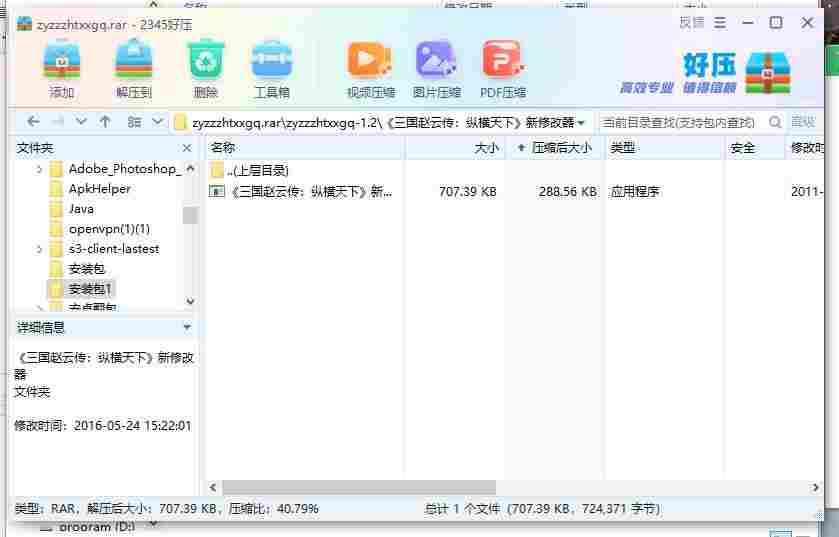Collapse the 详细信息 details panel
Screen dimensions: 839x537
pos(187,327)
